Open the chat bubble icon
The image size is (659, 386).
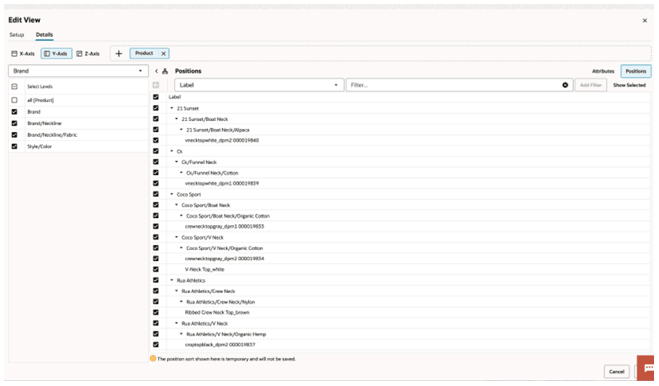(x=646, y=368)
